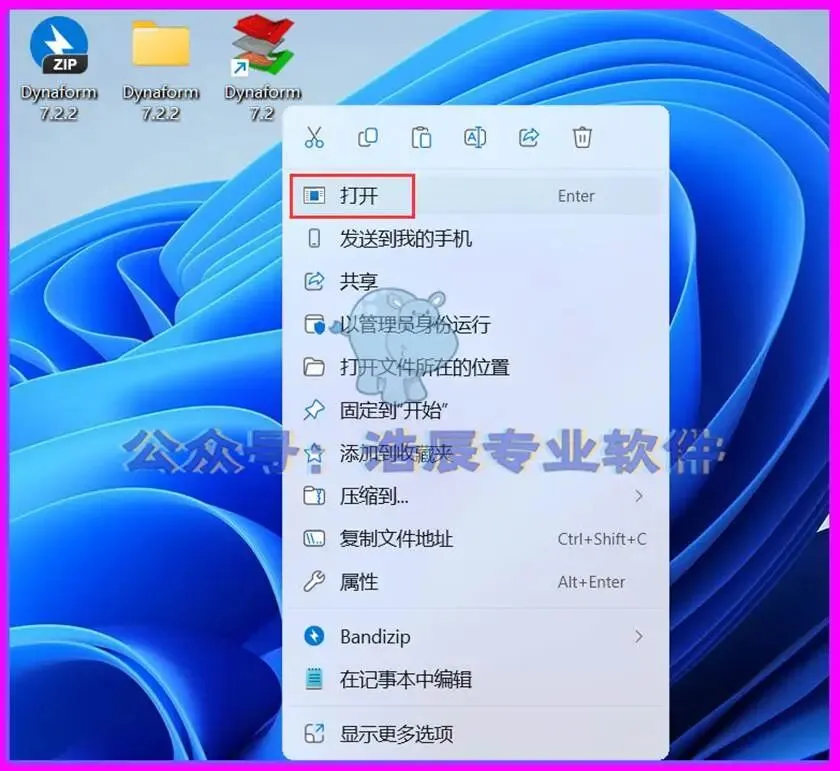Screen dimensions: 840x771
Task: Select 添加到收藏夹 item
Action: click(x=475, y=453)
